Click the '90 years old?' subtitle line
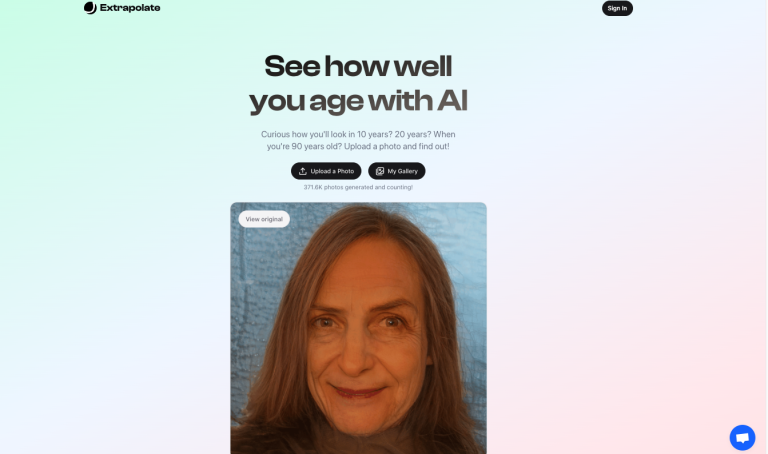 358,146
